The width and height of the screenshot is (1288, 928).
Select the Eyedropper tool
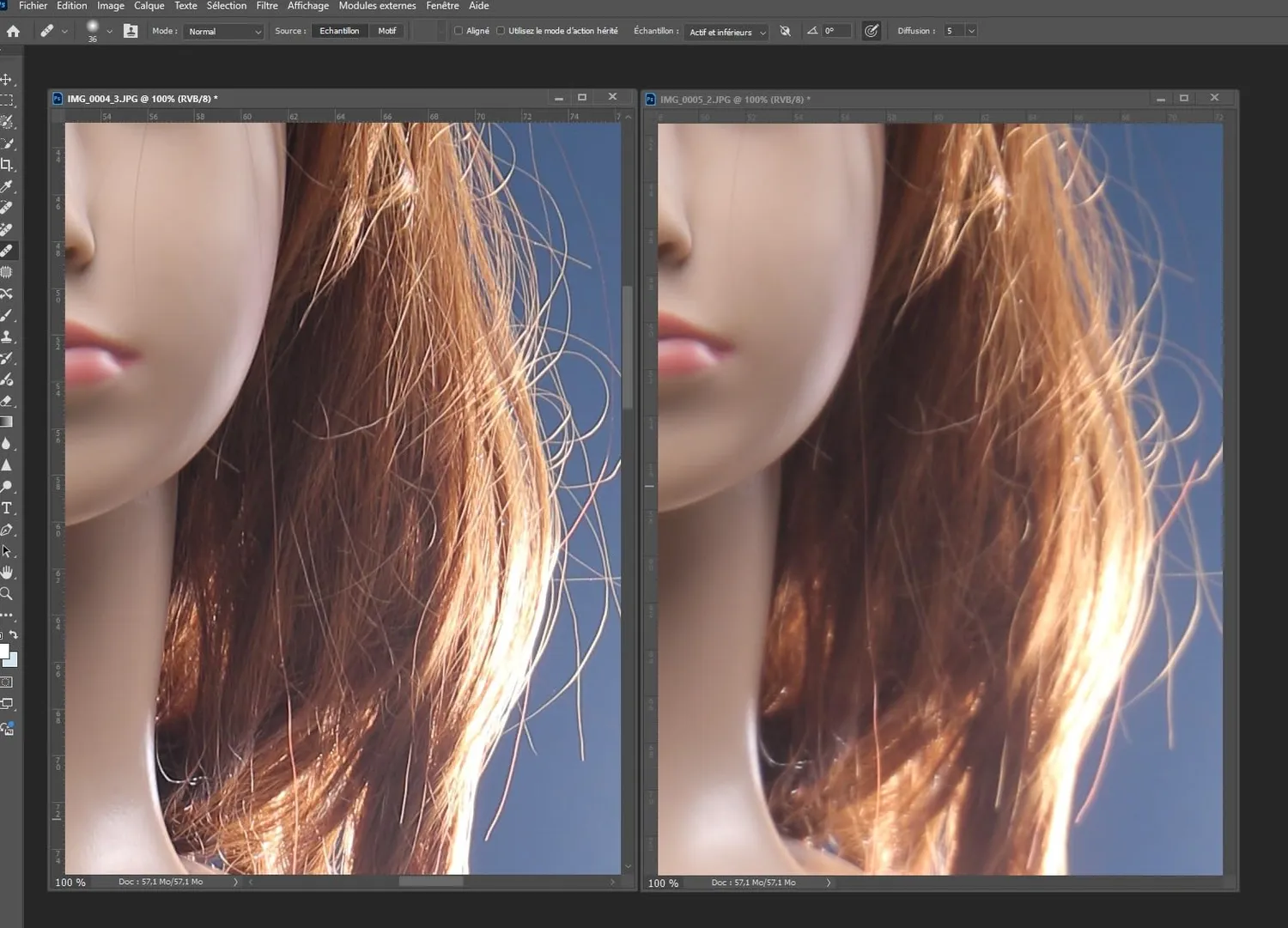click(7, 186)
